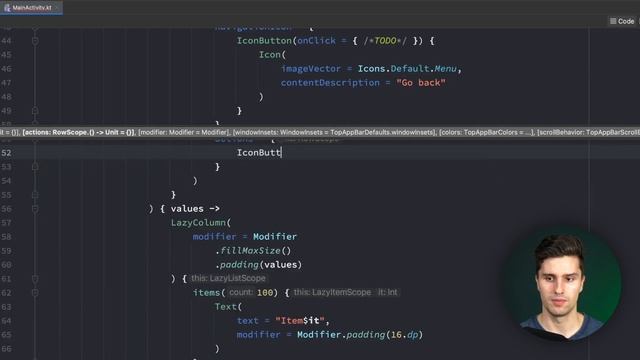Click the scrollBehavior parameter hint in popup
The width and height of the screenshot is (640, 360).
pos(589,132)
